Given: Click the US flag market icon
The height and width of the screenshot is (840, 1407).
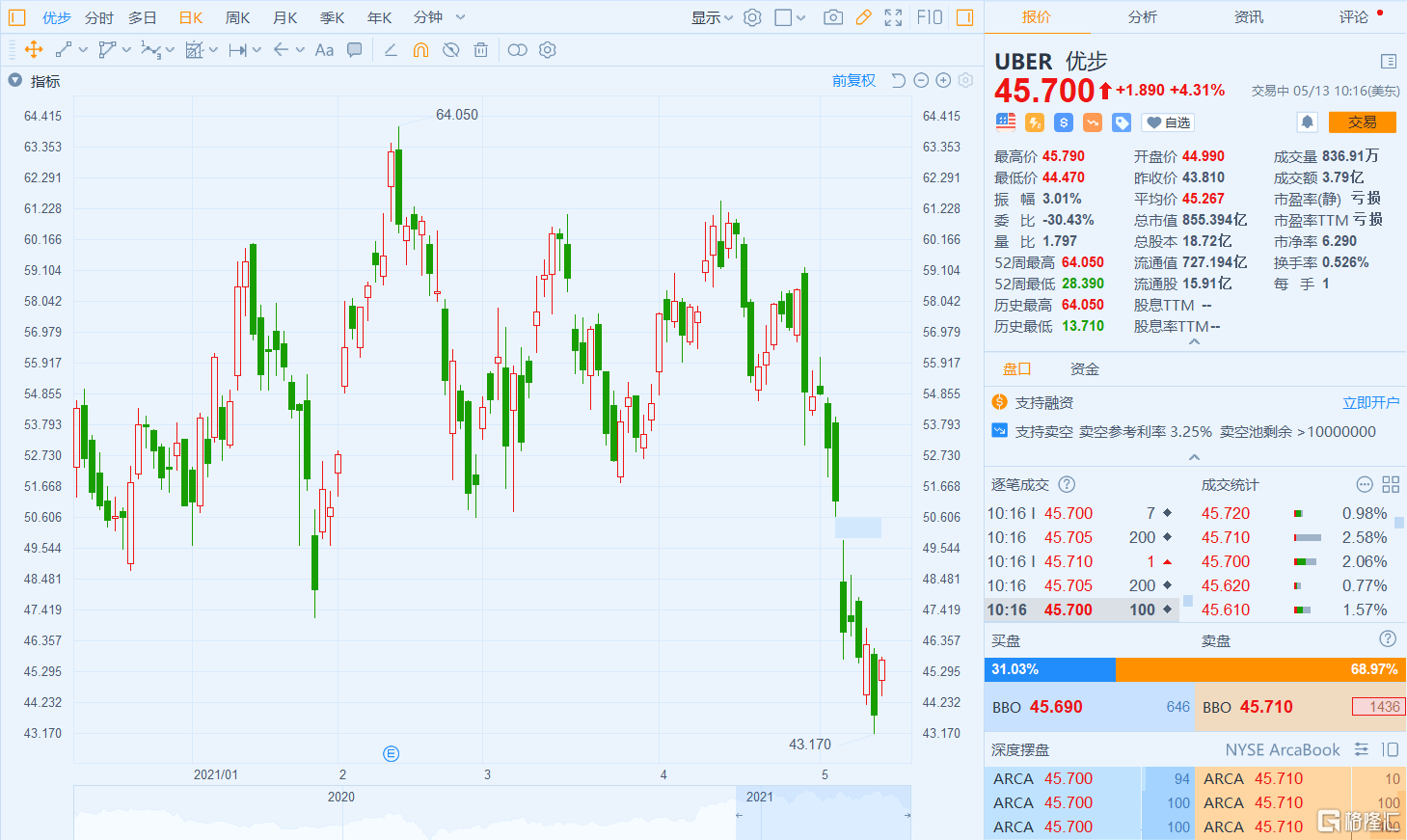Looking at the screenshot, I should point(1006,122).
